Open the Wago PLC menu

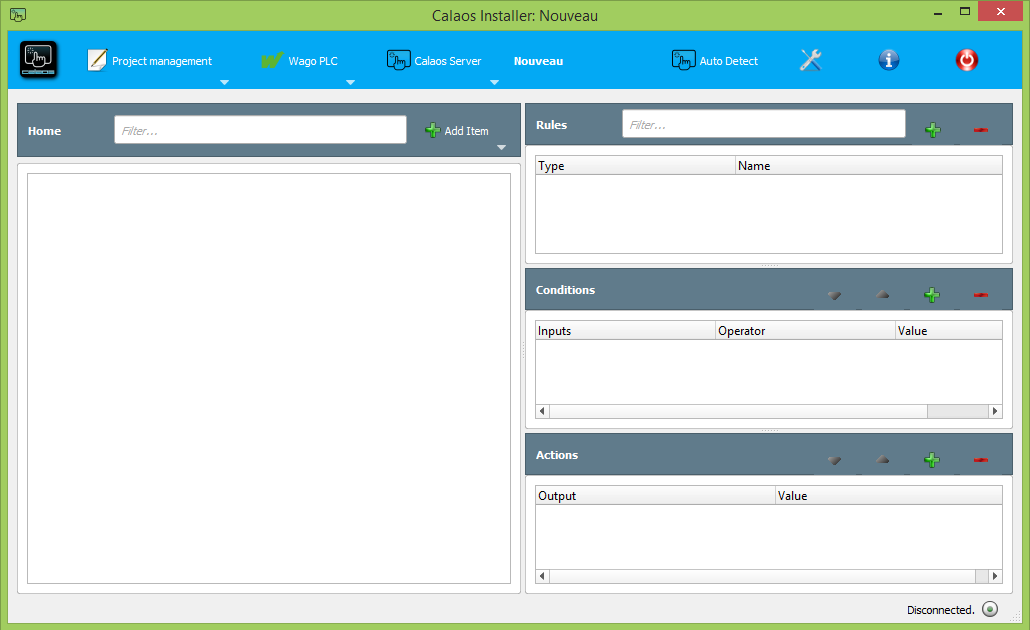coord(300,60)
